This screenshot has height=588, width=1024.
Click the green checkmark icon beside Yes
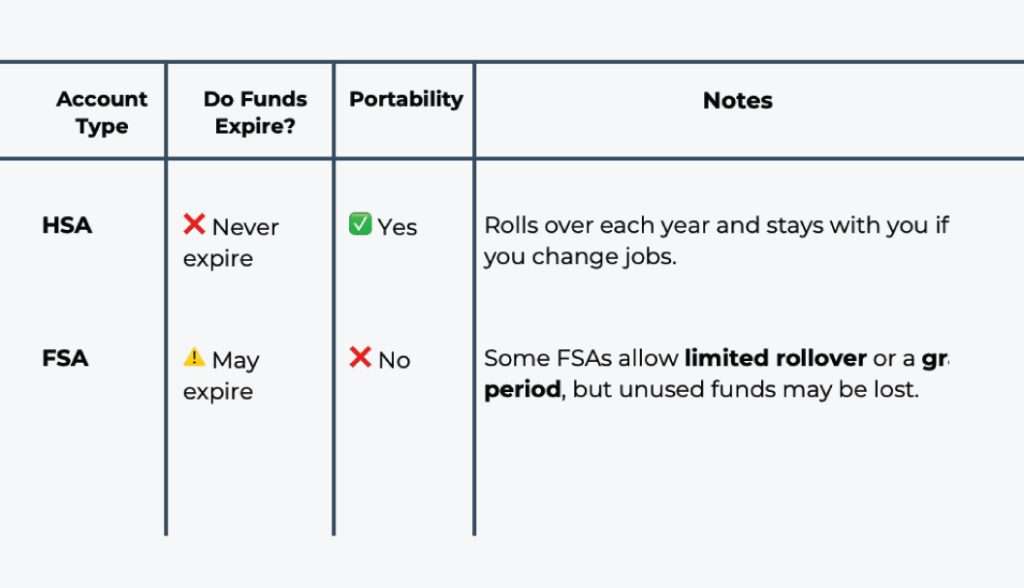pos(360,224)
